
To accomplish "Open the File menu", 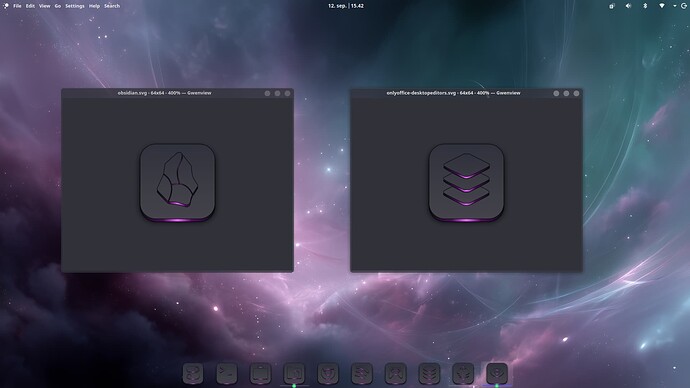I will pyautogui.click(x=17, y=6).
